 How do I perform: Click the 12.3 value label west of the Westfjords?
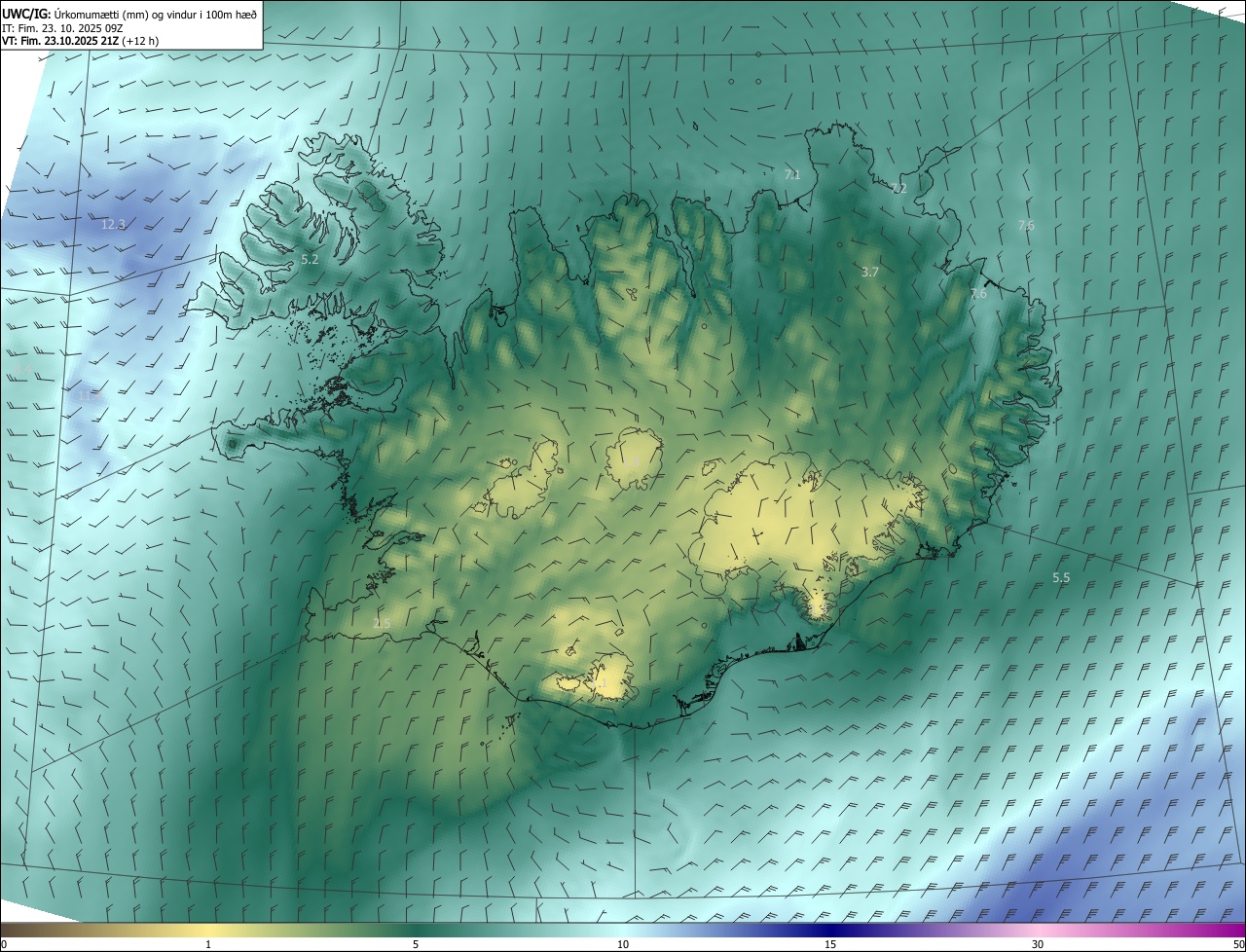coord(114,225)
